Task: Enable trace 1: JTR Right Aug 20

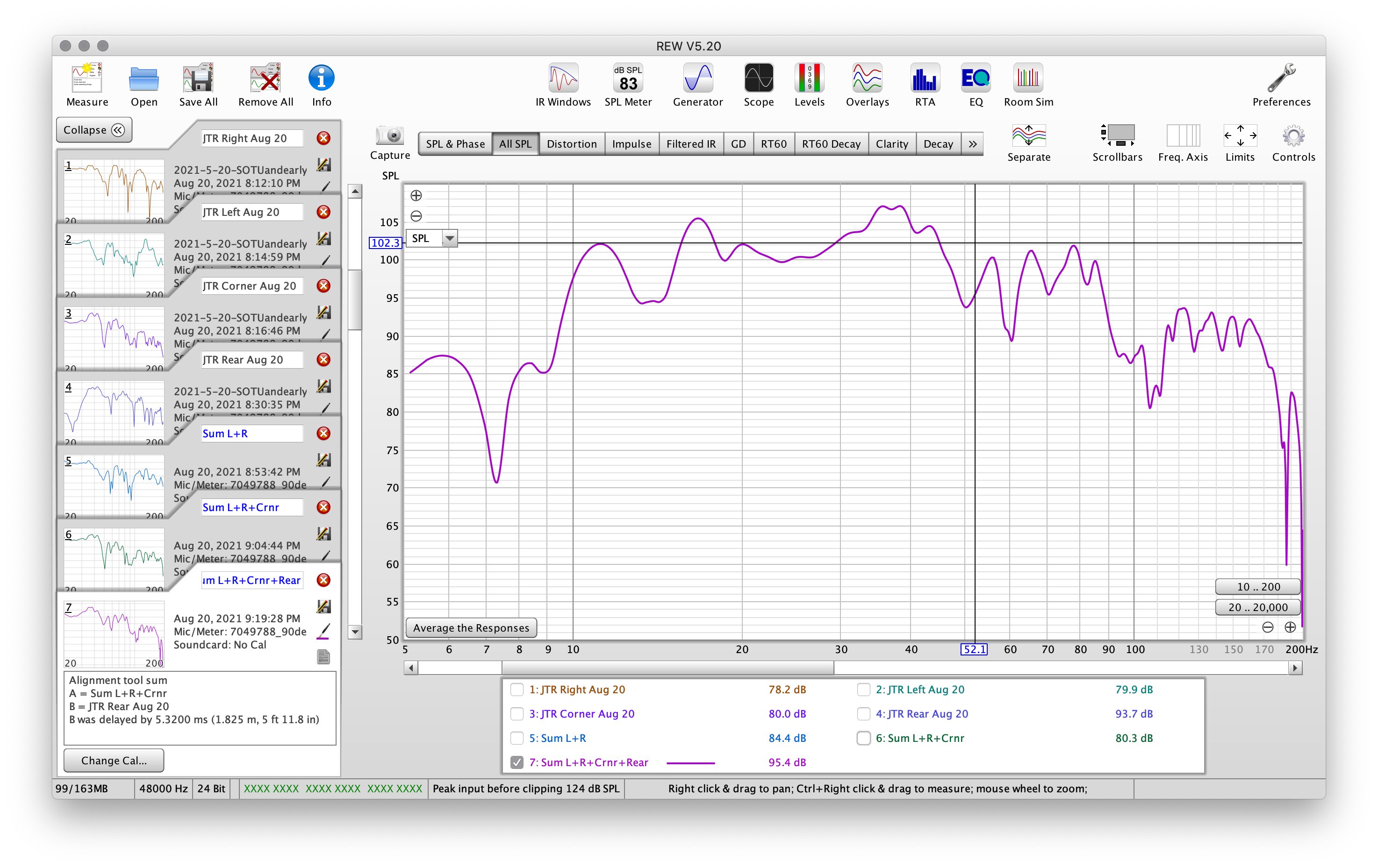Action: 517,690
